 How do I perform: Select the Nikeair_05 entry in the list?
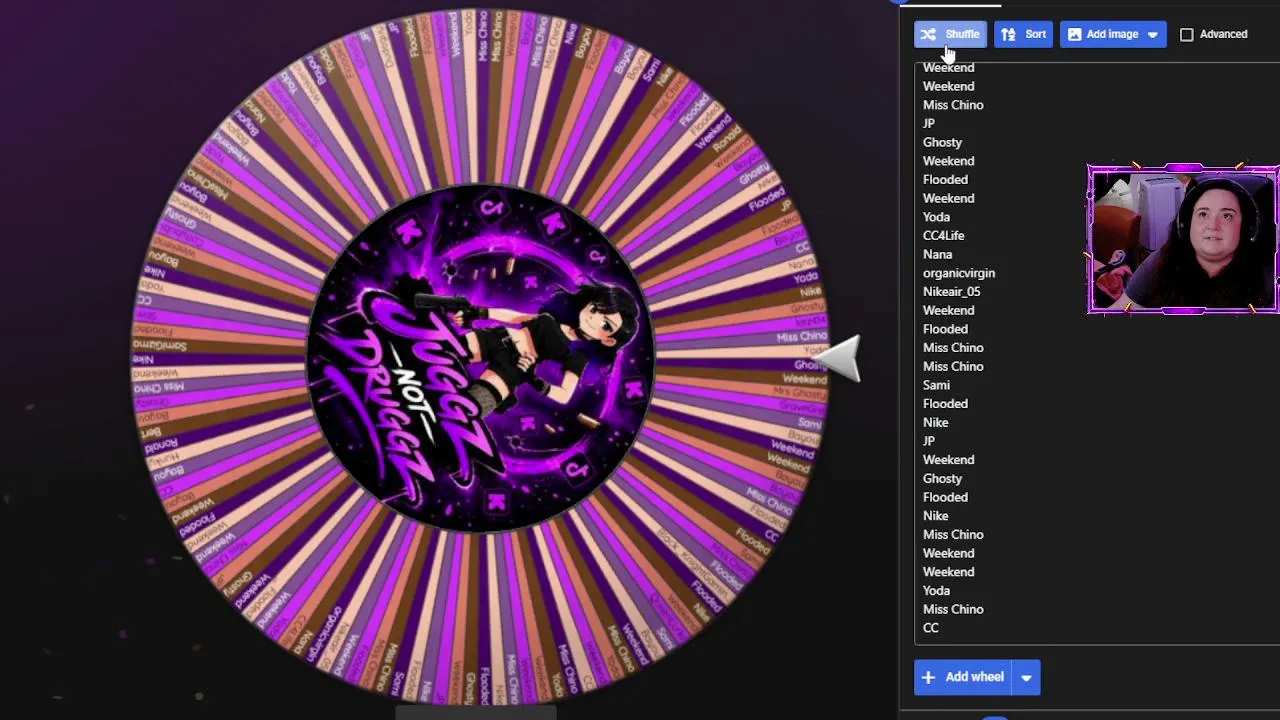(x=951, y=292)
